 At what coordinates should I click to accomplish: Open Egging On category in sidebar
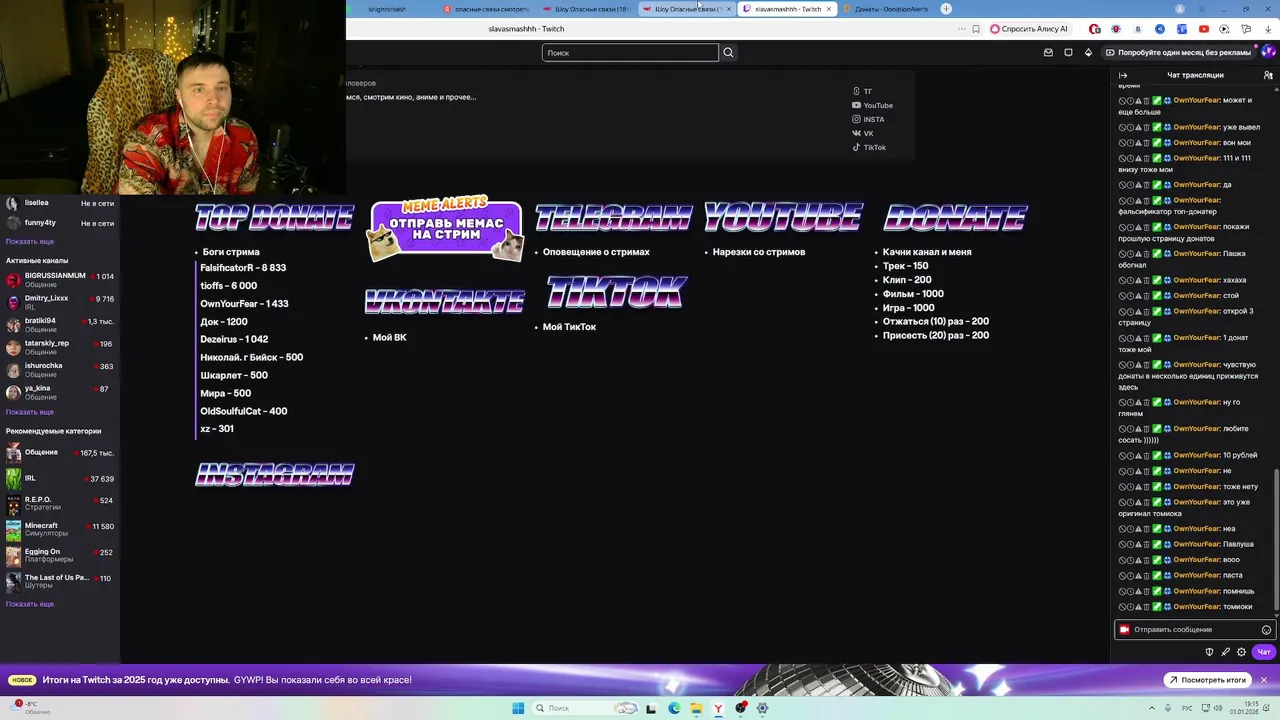[60, 556]
